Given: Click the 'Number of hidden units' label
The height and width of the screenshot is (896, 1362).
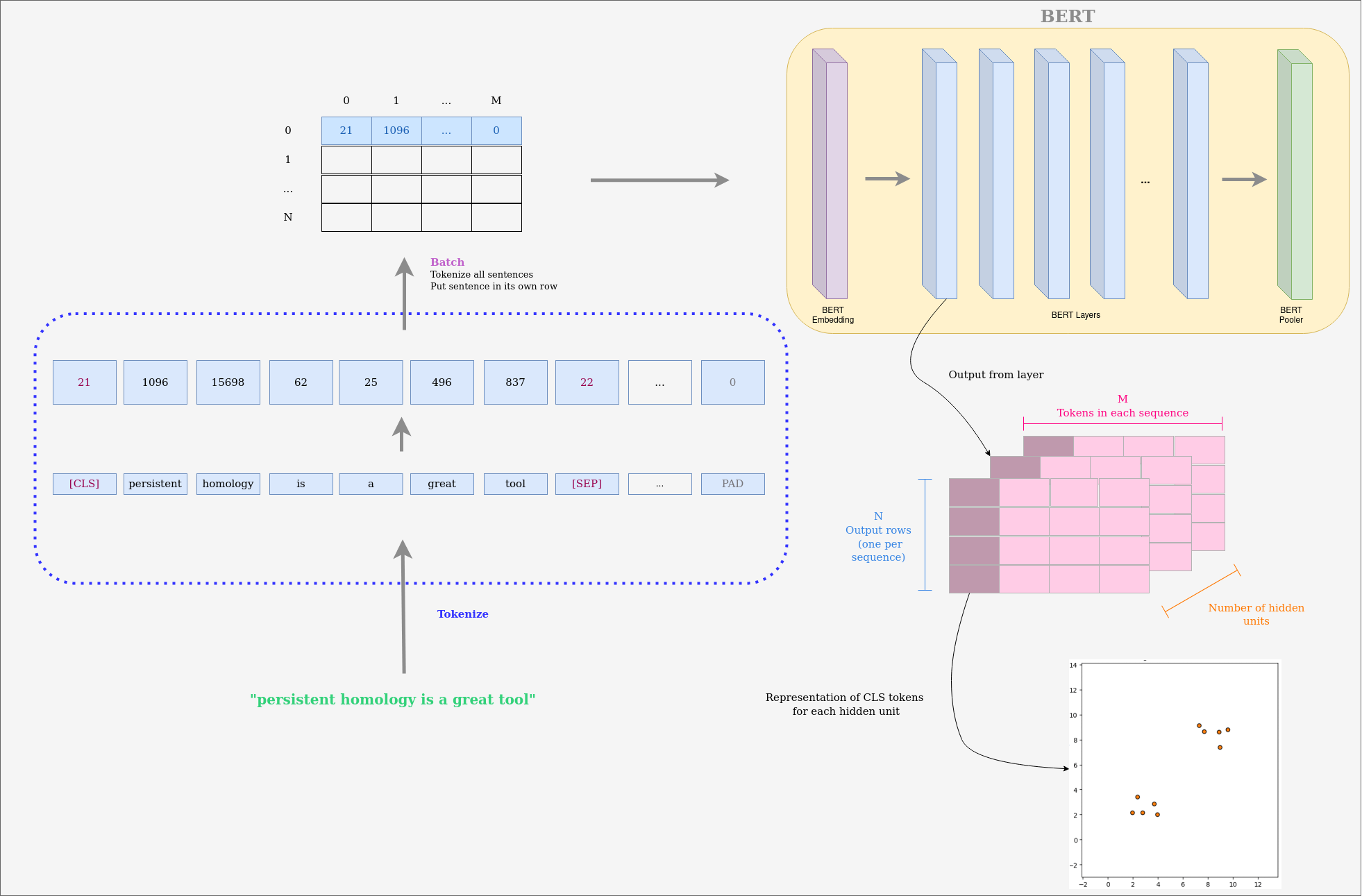Looking at the screenshot, I should [1256, 614].
